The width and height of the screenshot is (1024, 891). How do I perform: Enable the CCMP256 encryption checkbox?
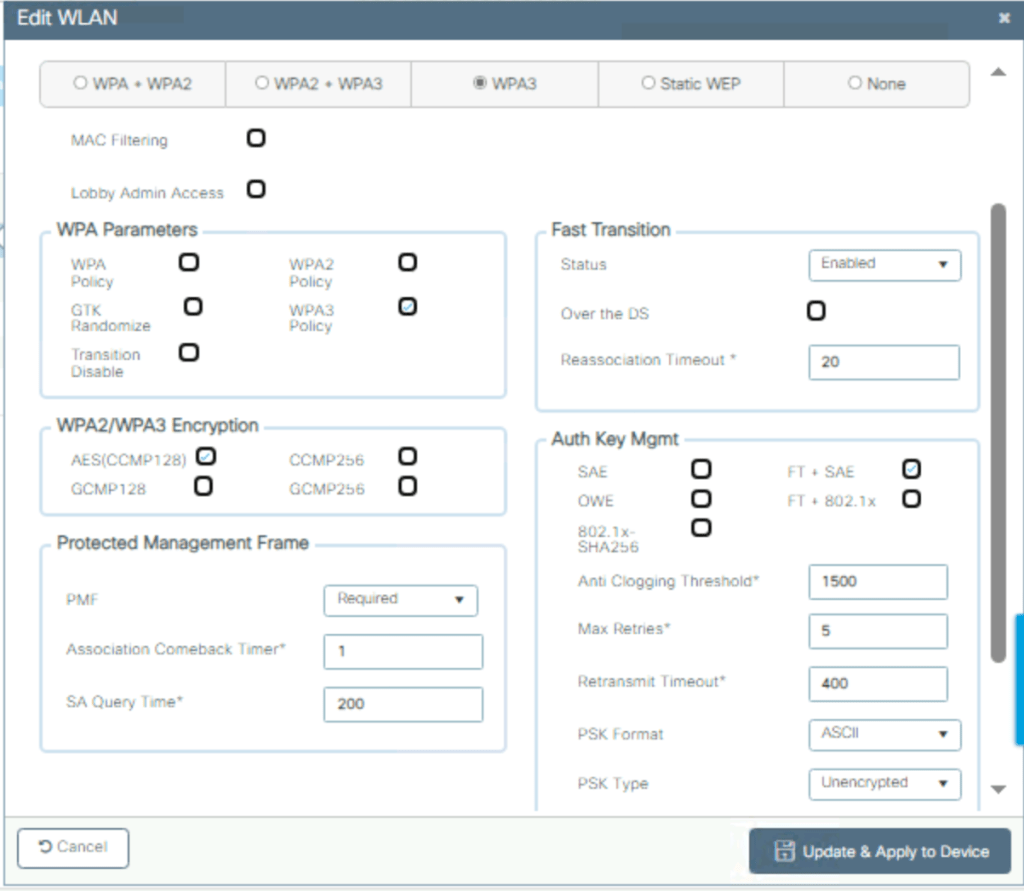(x=407, y=457)
